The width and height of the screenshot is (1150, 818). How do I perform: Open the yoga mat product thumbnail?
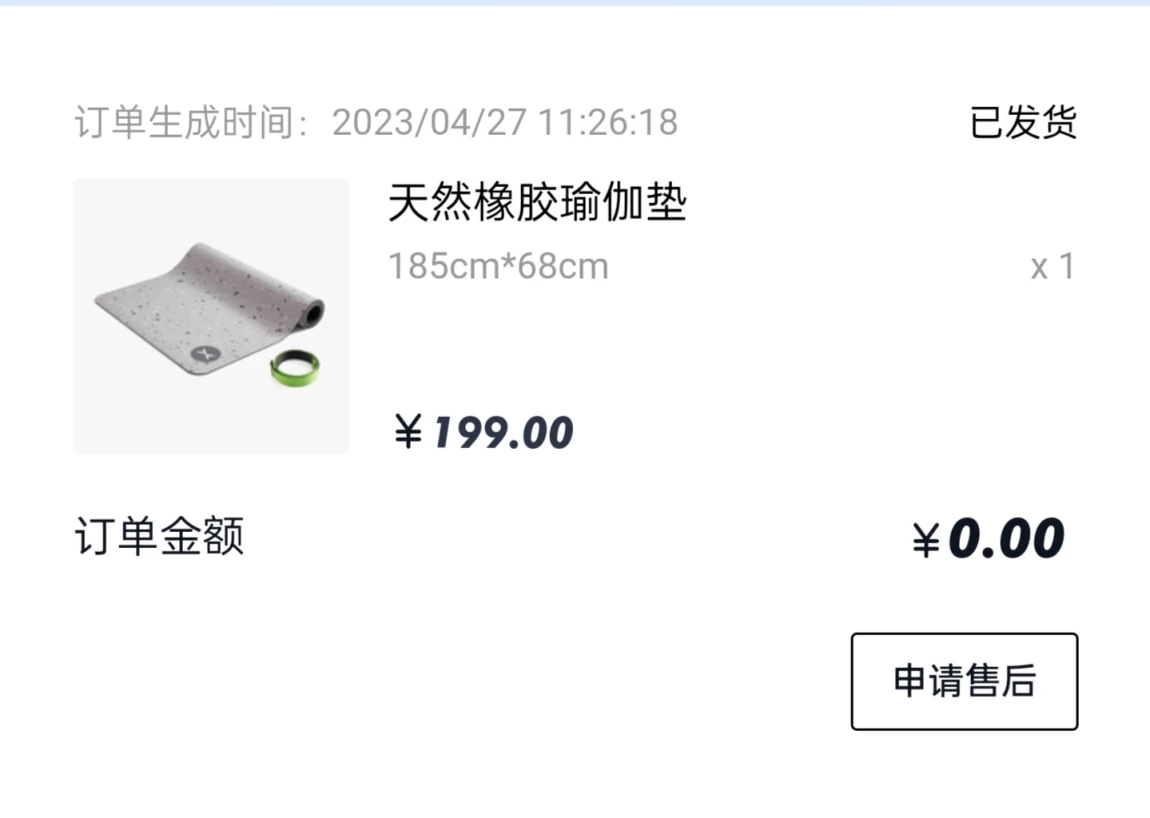pyautogui.click(x=211, y=315)
